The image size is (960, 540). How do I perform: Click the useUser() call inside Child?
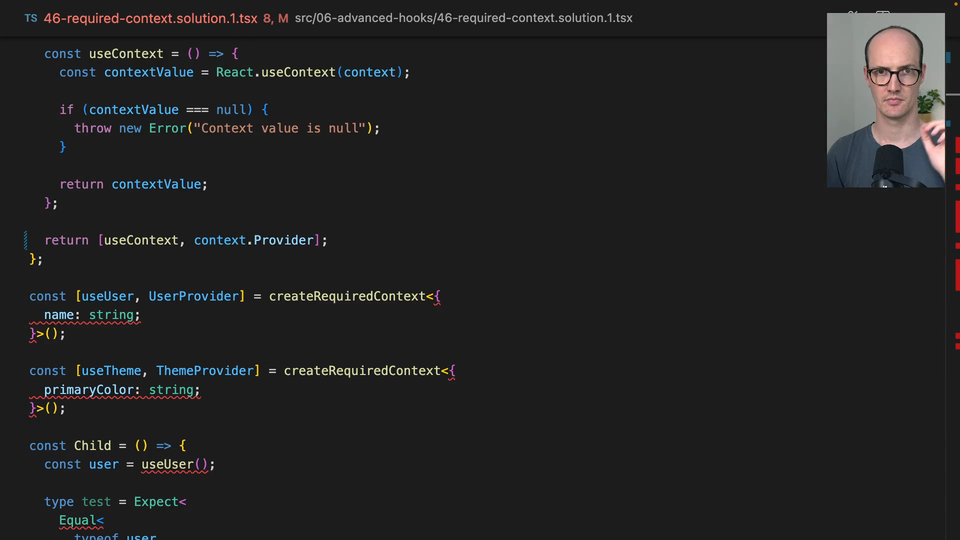177,464
